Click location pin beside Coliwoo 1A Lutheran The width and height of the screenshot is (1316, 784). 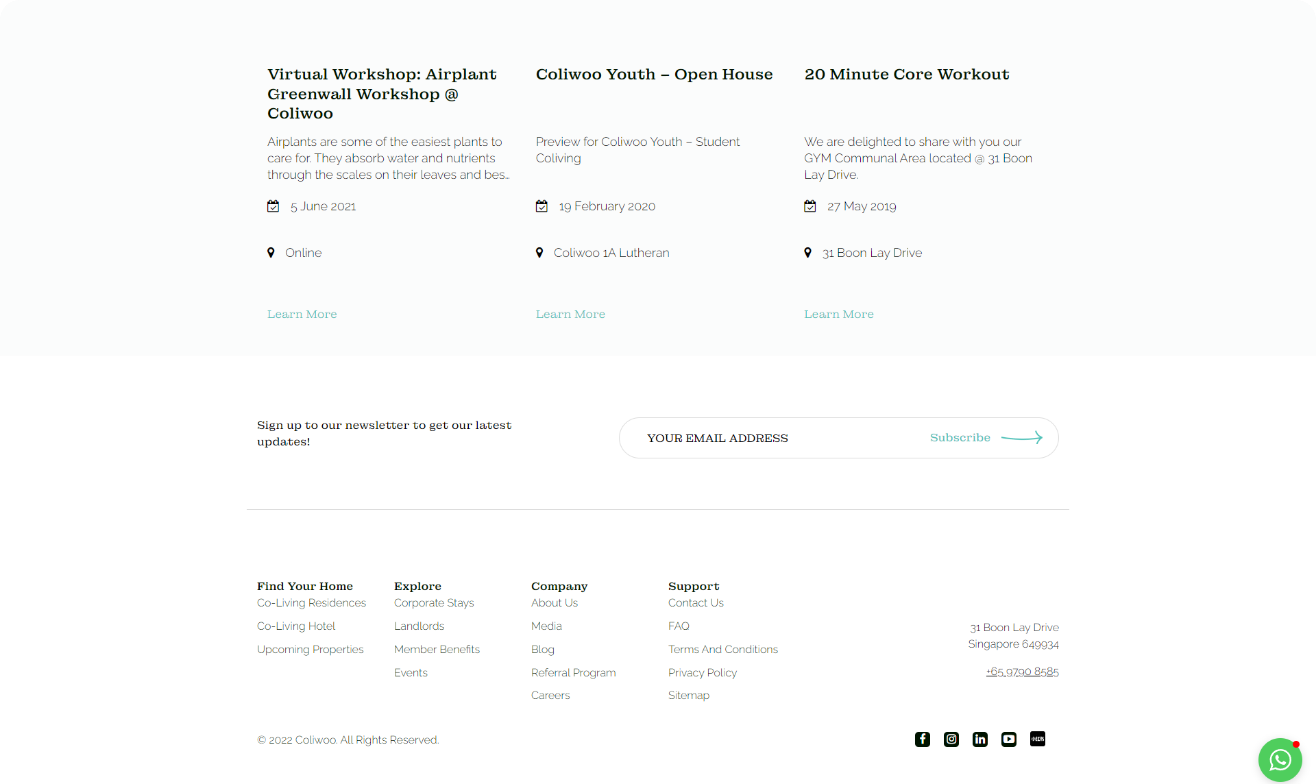click(x=540, y=253)
